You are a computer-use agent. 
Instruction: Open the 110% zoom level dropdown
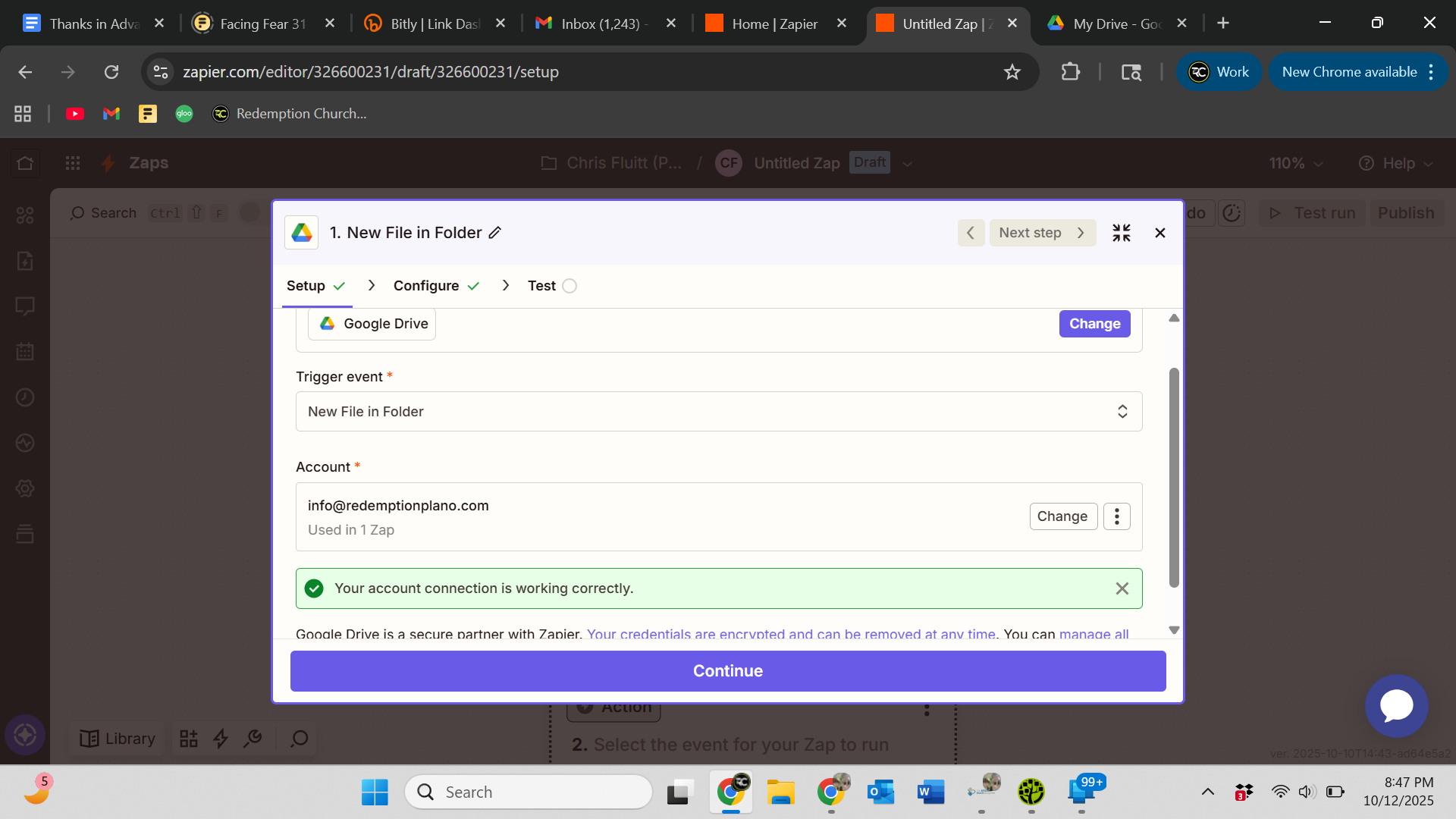(1295, 164)
